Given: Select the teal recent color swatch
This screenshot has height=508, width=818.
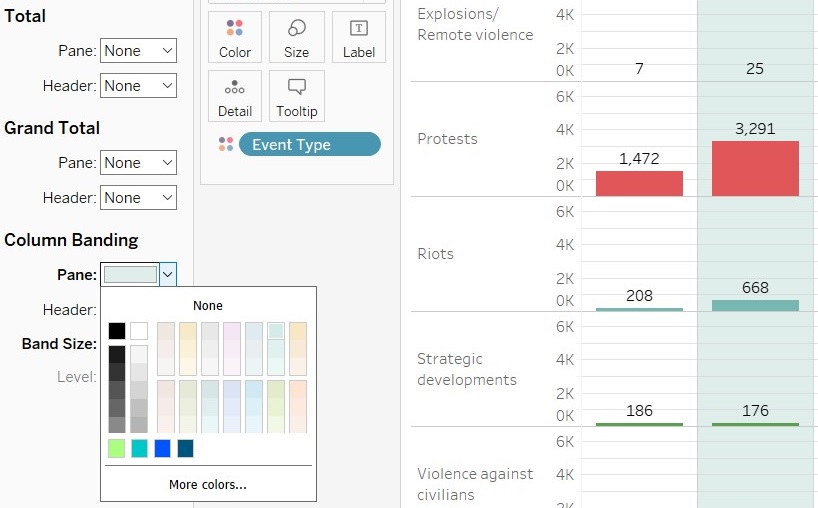Looking at the screenshot, I should click(139, 449).
